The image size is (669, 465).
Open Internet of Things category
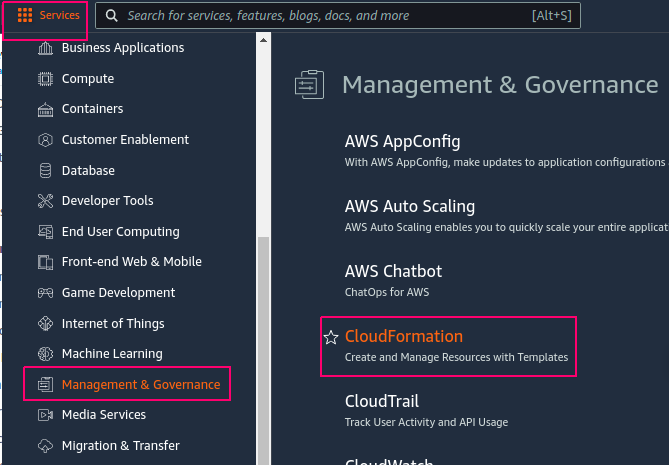113,324
